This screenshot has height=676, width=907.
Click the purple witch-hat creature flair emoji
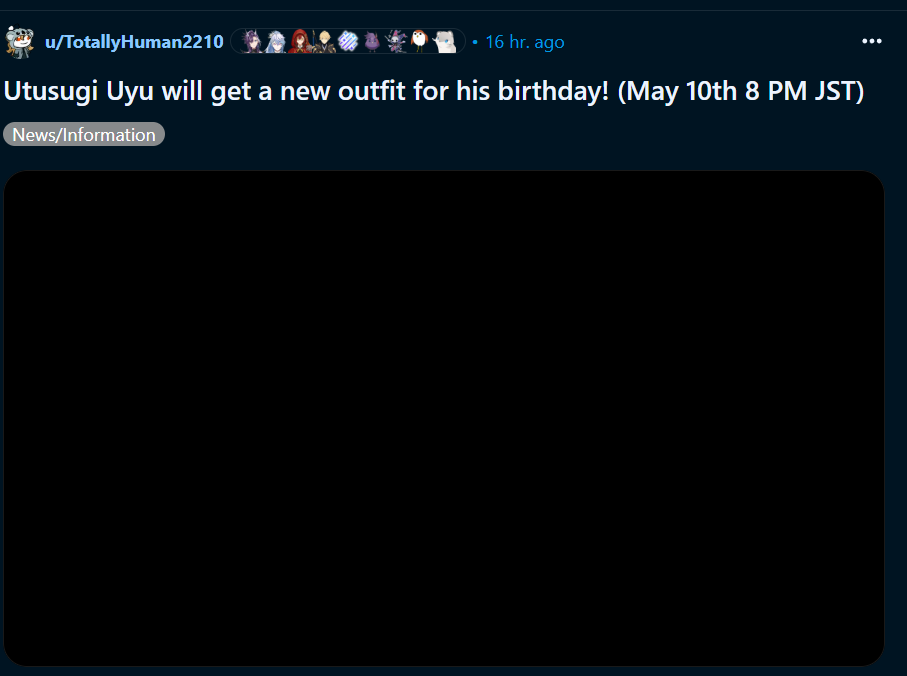[x=396, y=42]
